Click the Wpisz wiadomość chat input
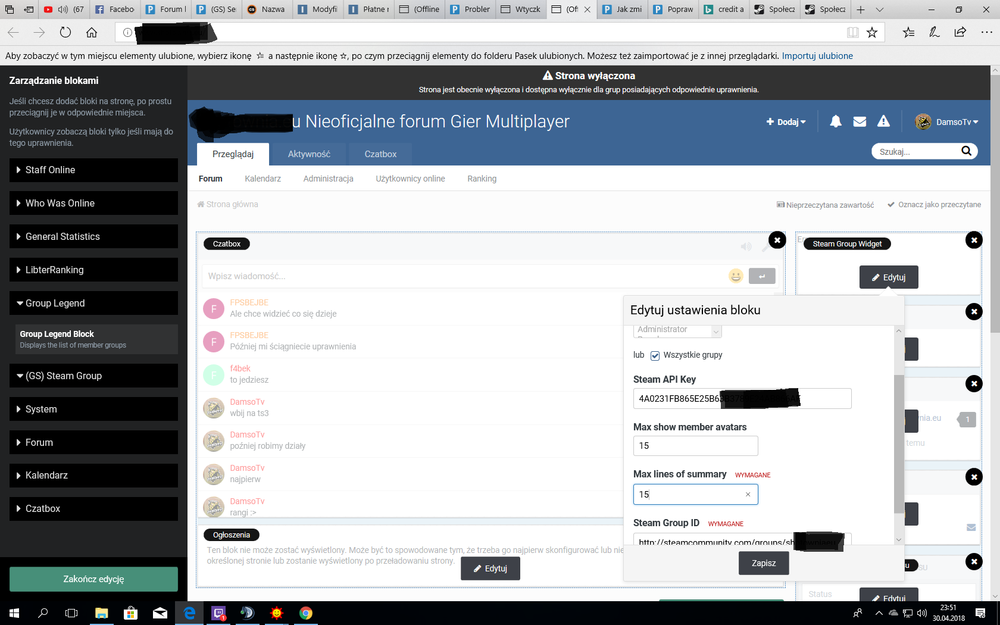Screen dimensions: 1000x625 point(464,276)
